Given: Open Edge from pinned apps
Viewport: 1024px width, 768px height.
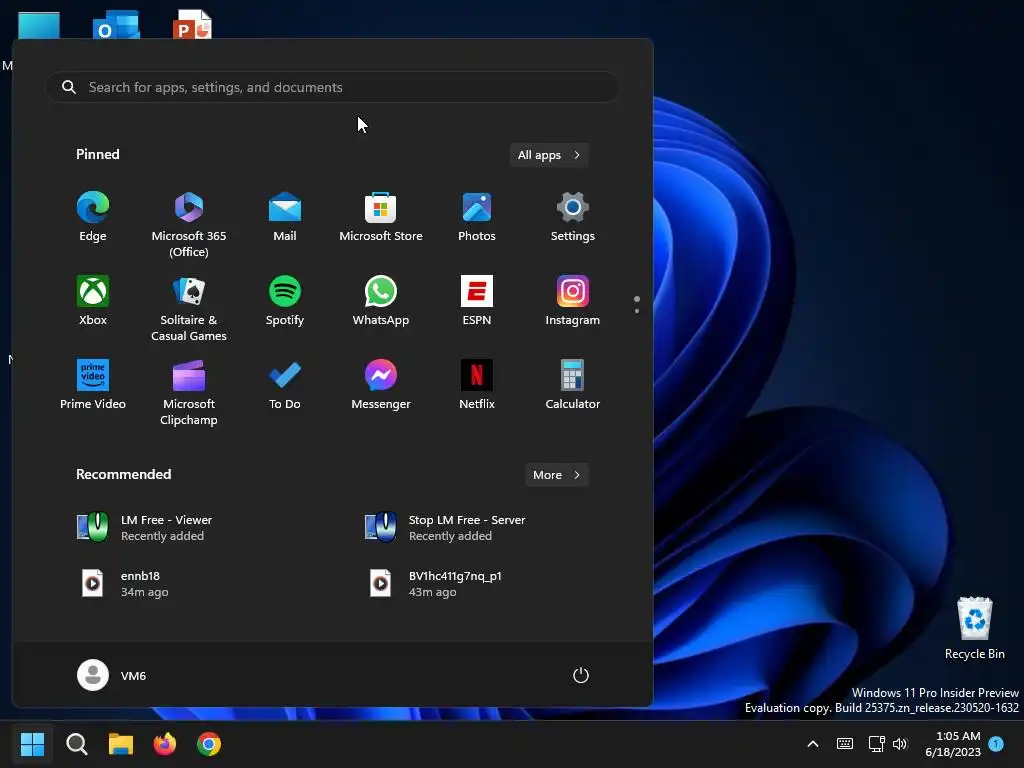Looking at the screenshot, I should coord(93,217).
